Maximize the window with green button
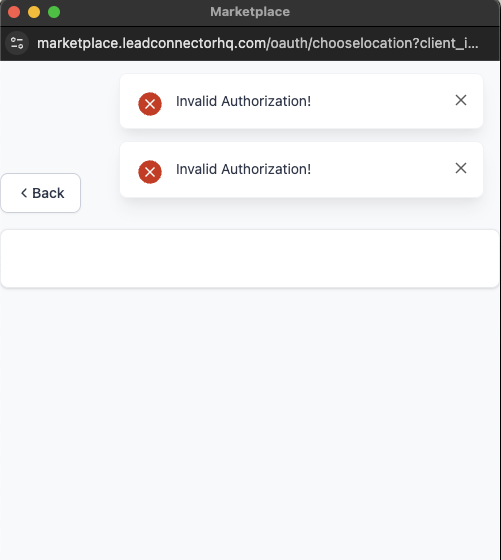This screenshot has height=560, width=501. [x=54, y=12]
